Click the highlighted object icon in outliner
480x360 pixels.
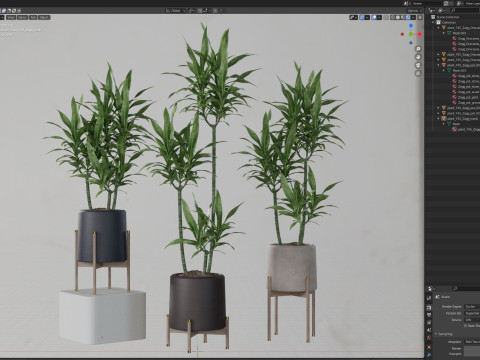coord(444,118)
